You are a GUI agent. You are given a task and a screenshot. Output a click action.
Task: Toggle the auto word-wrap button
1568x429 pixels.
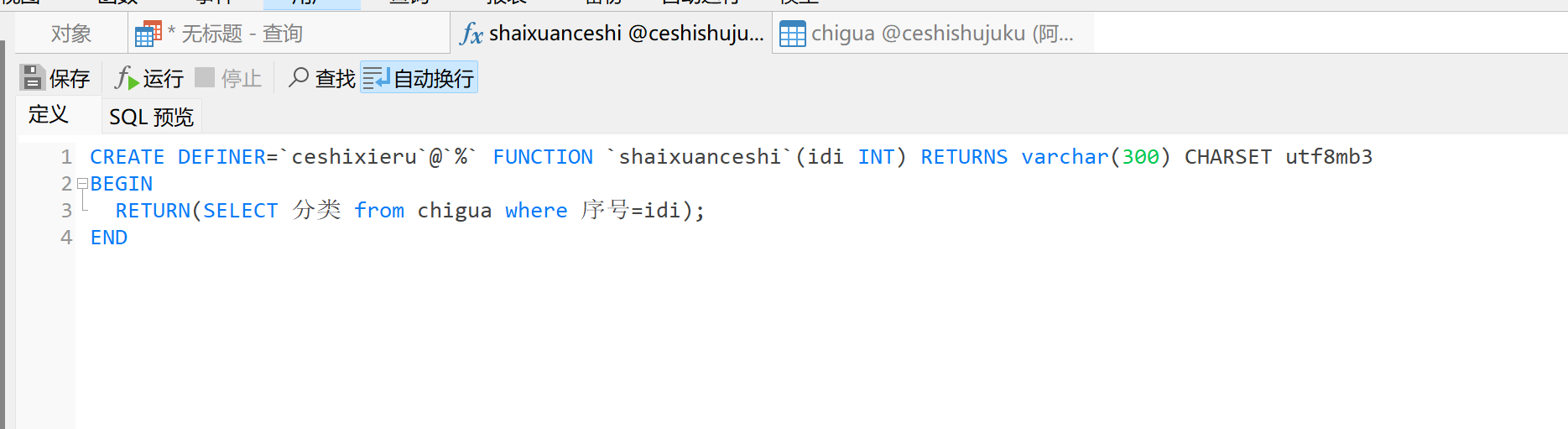coord(419,77)
